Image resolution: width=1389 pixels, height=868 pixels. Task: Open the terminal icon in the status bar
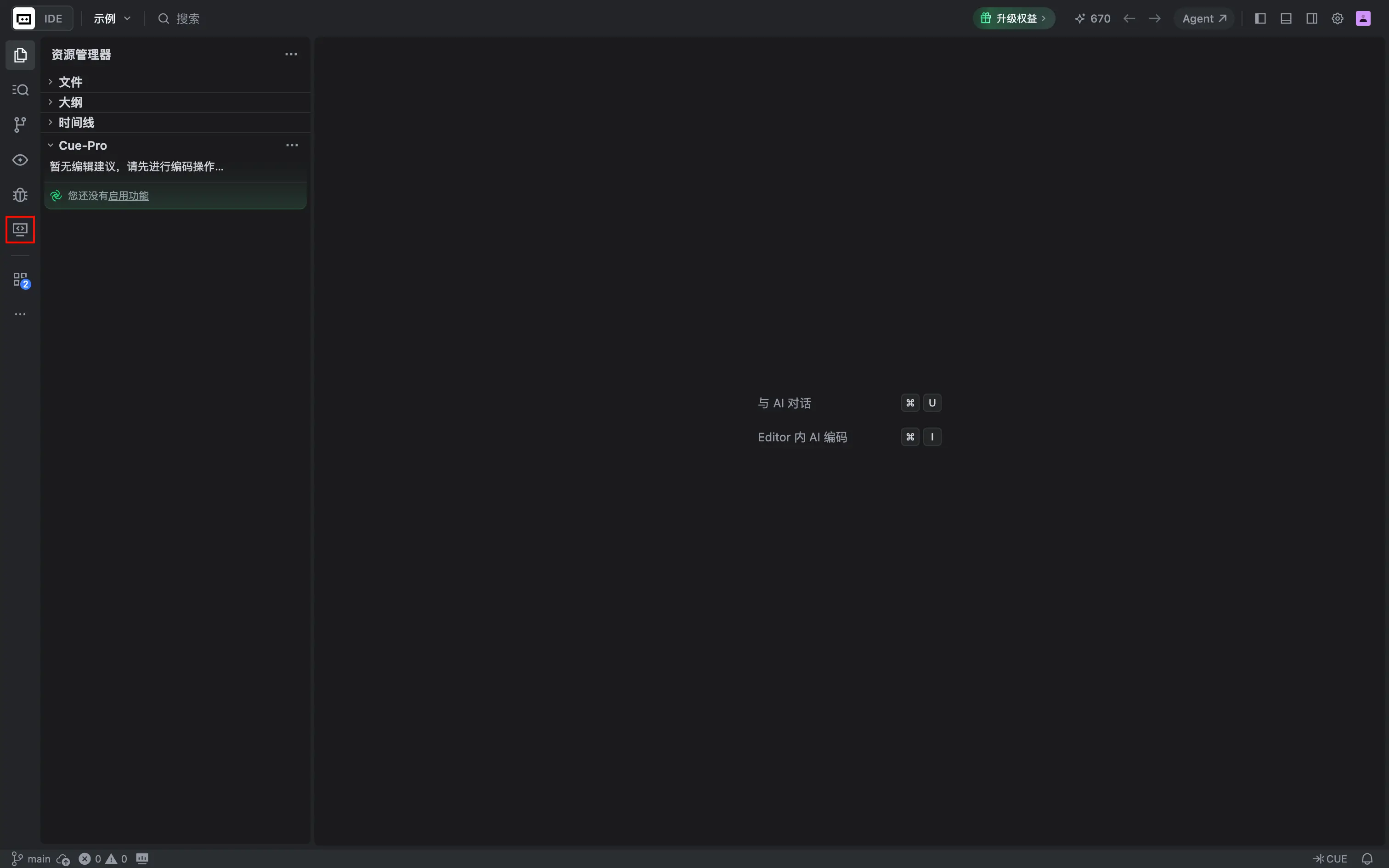tap(142, 859)
